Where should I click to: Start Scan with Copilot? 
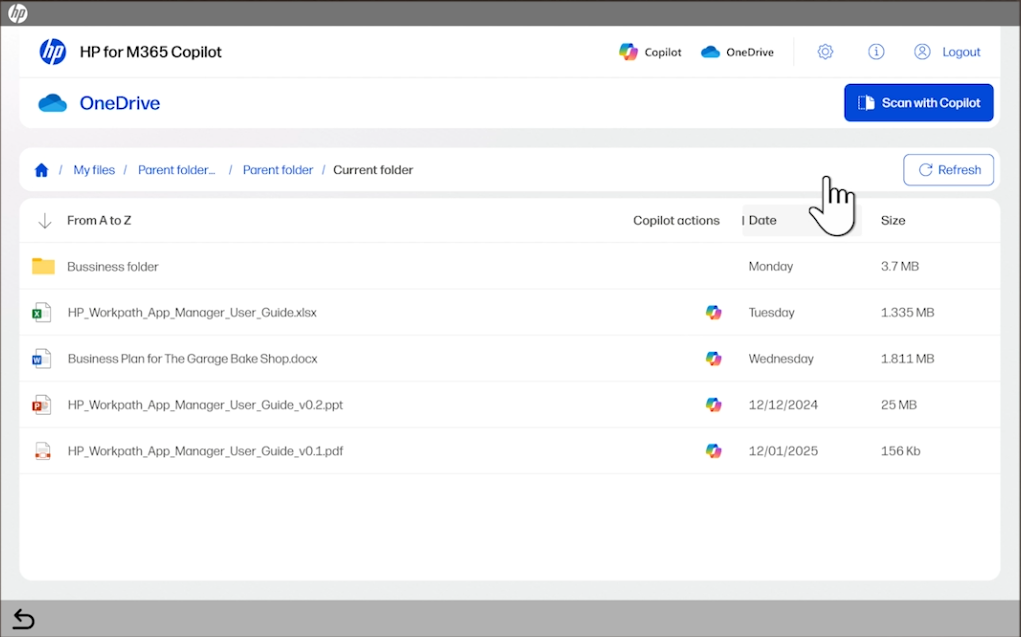(x=919, y=103)
